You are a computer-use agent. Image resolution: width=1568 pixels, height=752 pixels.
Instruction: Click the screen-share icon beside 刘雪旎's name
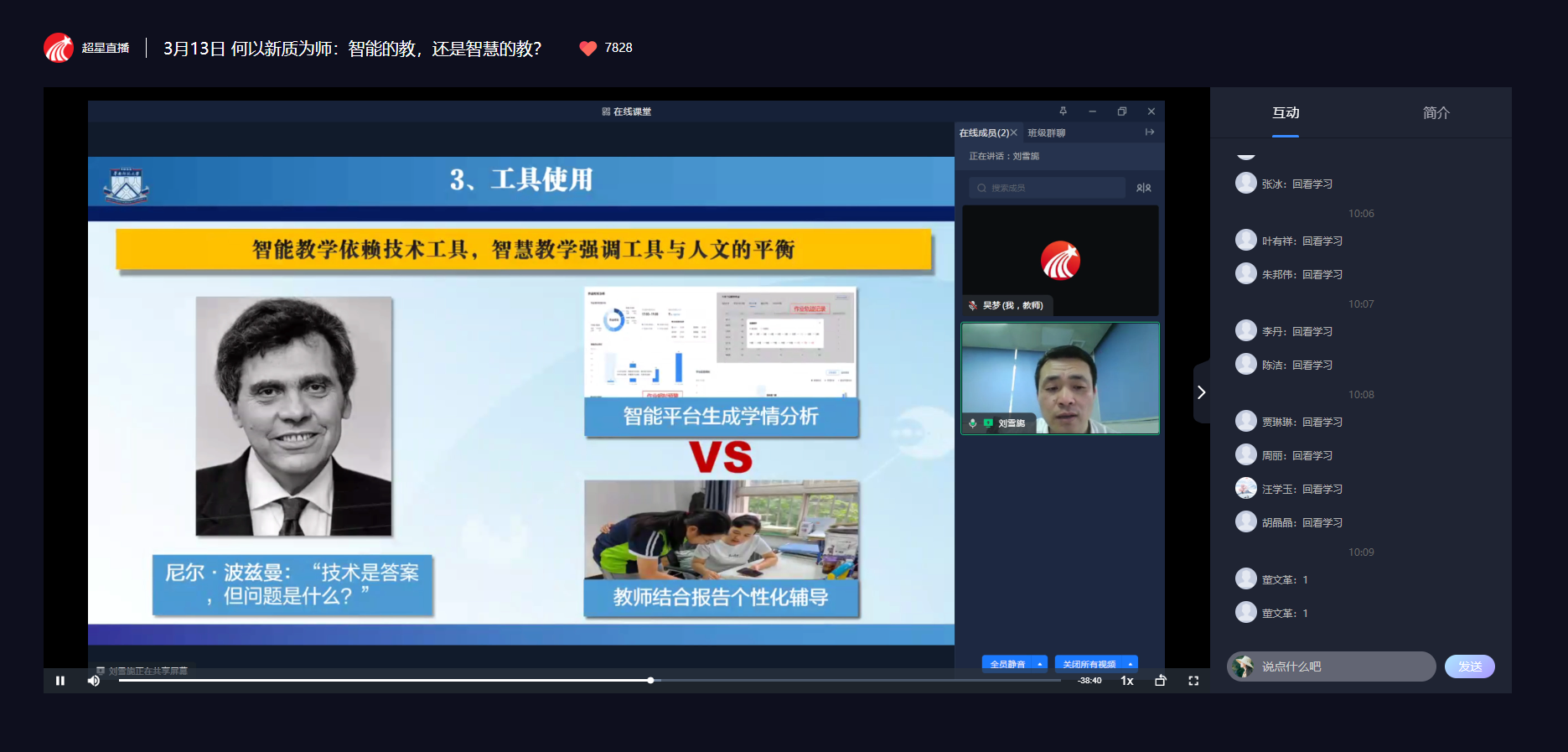click(988, 423)
